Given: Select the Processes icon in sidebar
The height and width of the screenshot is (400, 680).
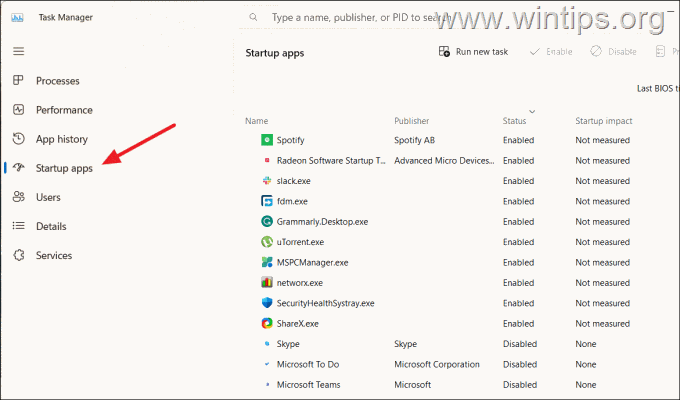Looking at the screenshot, I should tap(18, 80).
